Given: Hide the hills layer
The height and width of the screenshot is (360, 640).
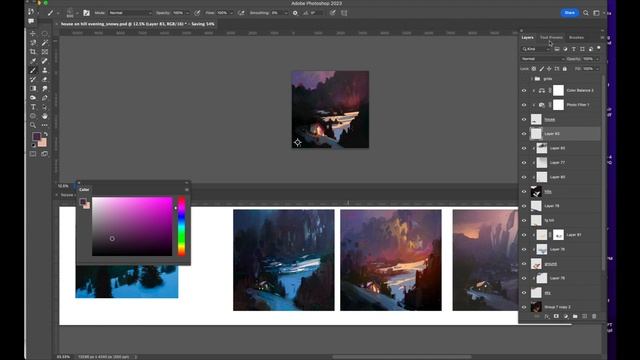Looking at the screenshot, I should tap(524, 191).
